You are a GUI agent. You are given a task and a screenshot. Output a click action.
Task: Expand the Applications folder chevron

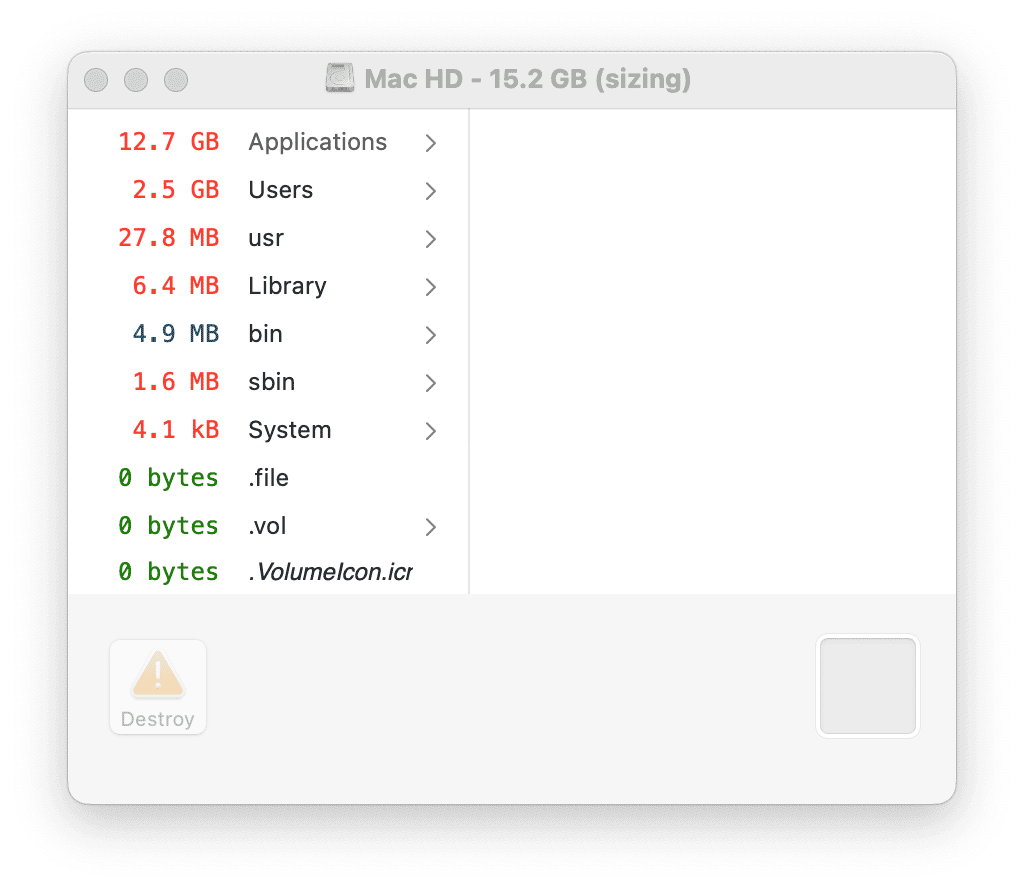430,143
